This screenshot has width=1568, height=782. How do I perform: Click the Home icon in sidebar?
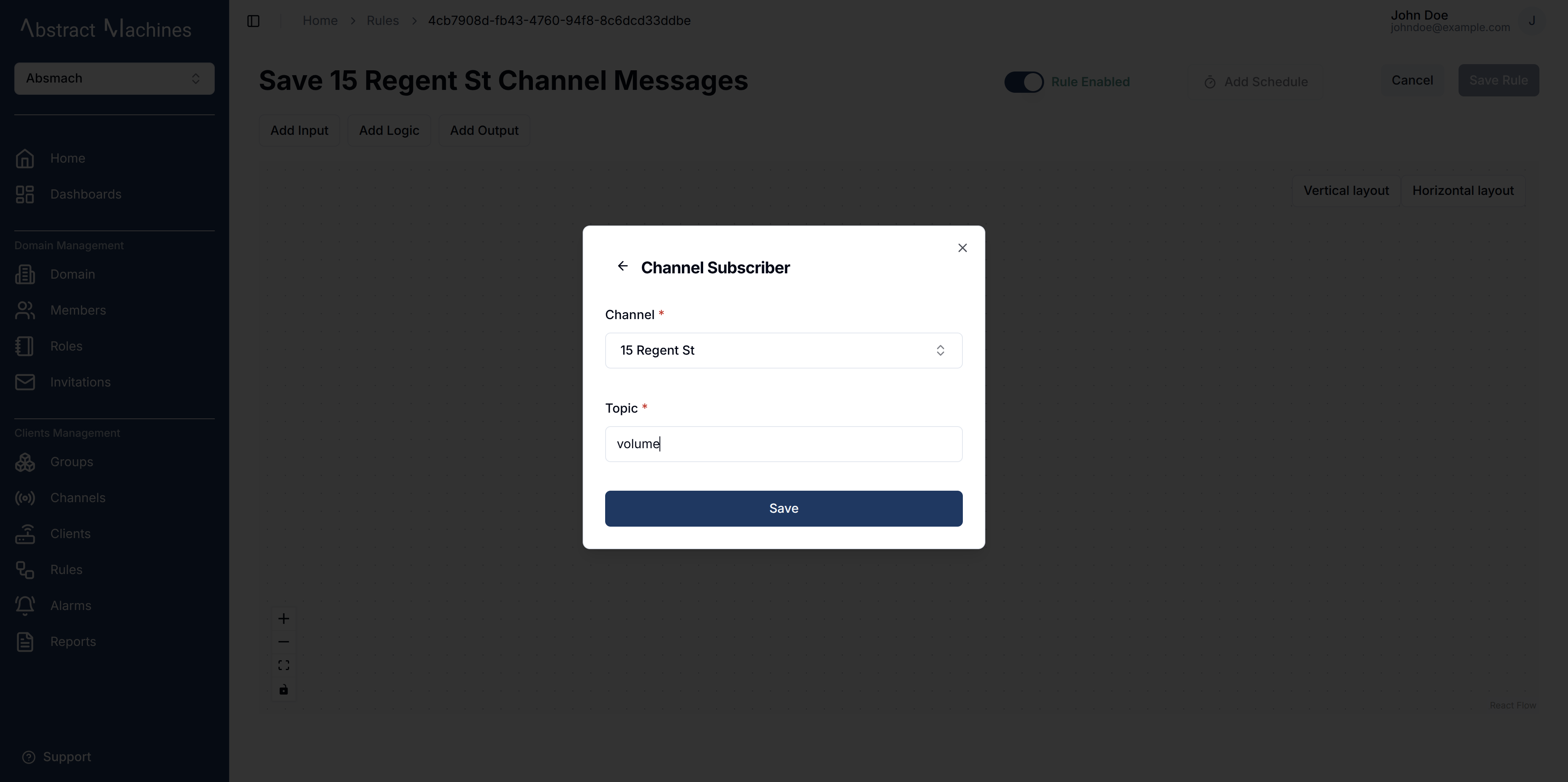25,159
